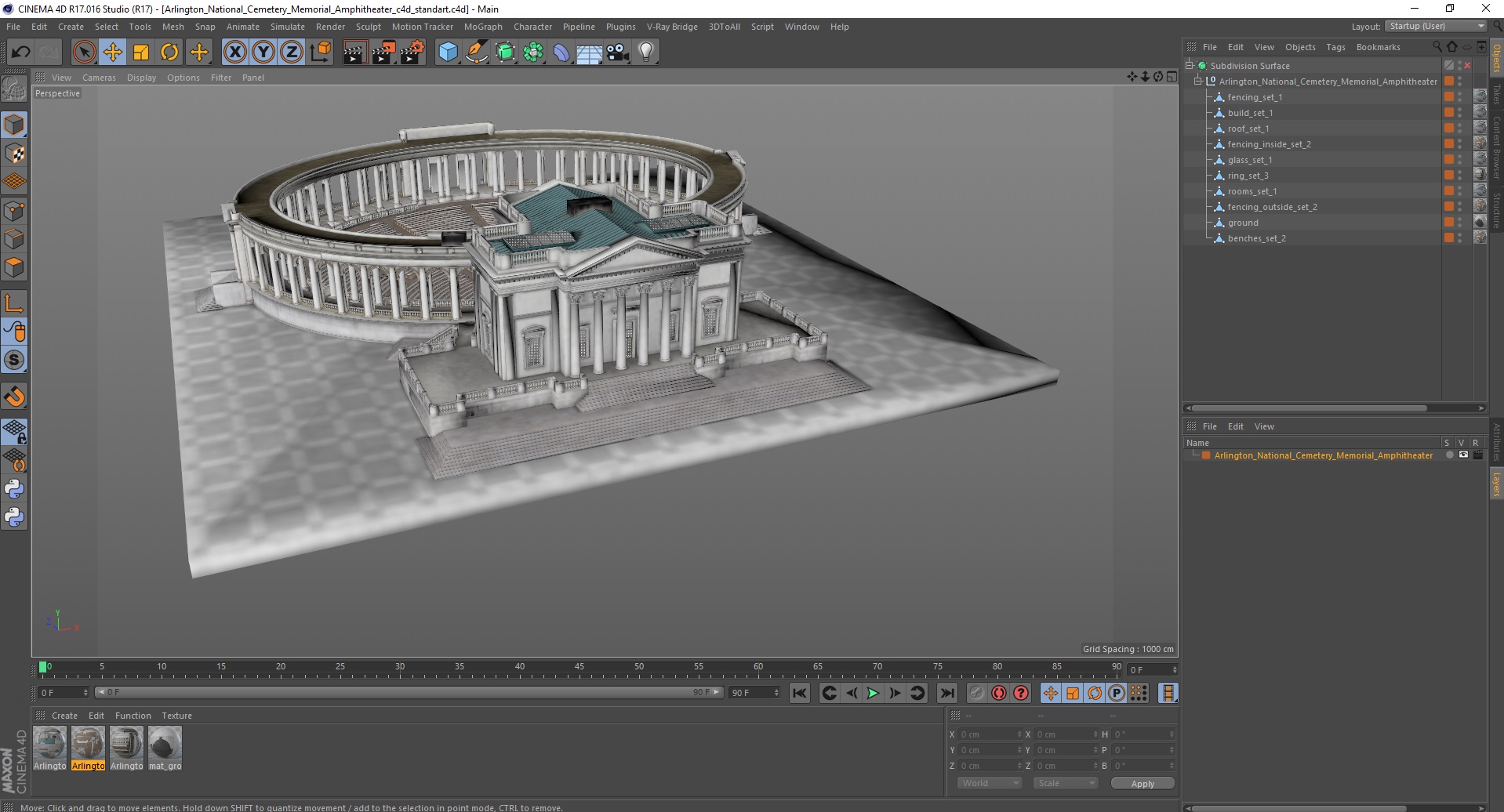Click Render to Picture Viewer icon
1504x812 pixels.
point(383,53)
